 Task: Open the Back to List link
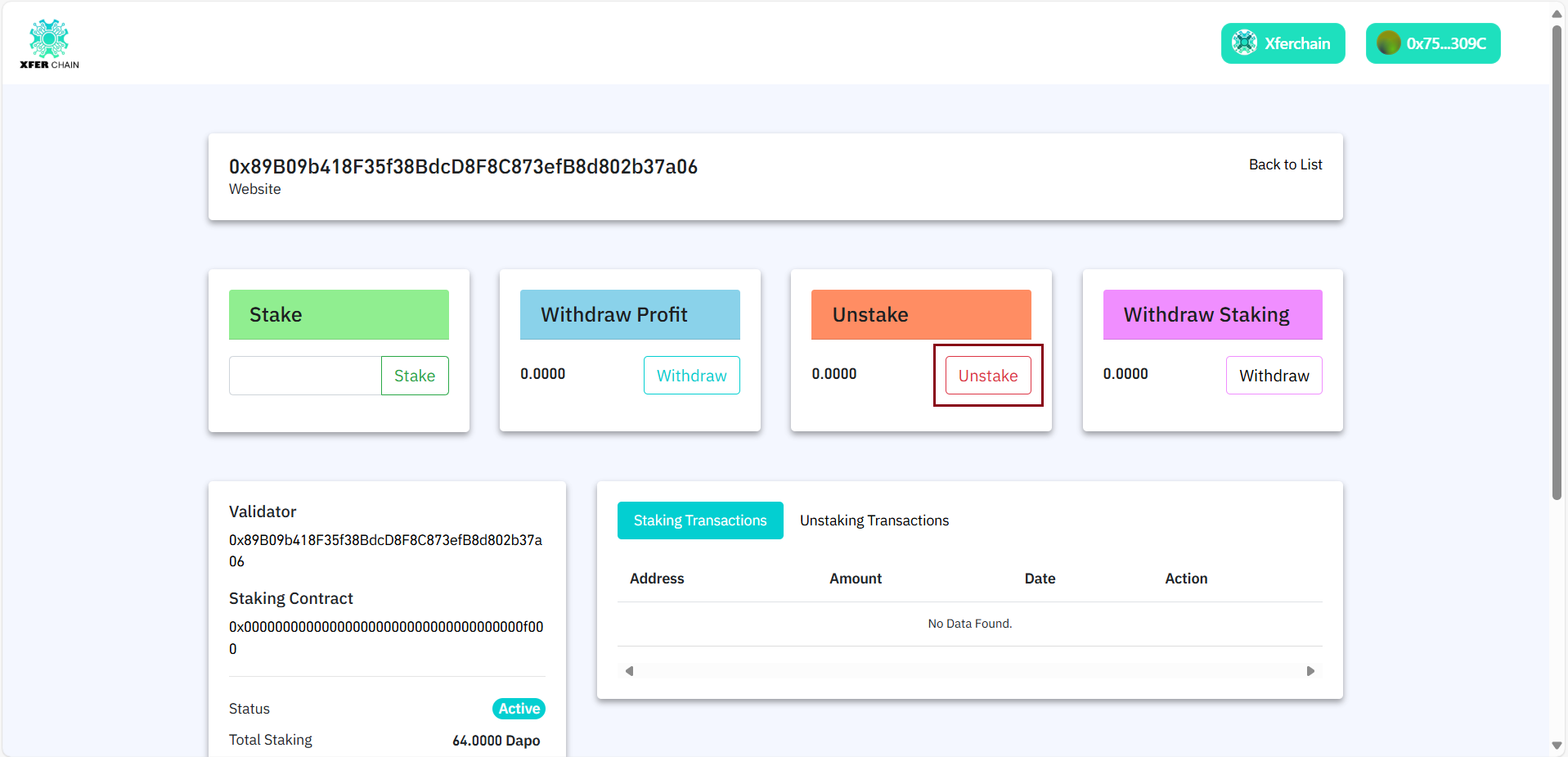pyautogui.click(x=1285, y=164)
